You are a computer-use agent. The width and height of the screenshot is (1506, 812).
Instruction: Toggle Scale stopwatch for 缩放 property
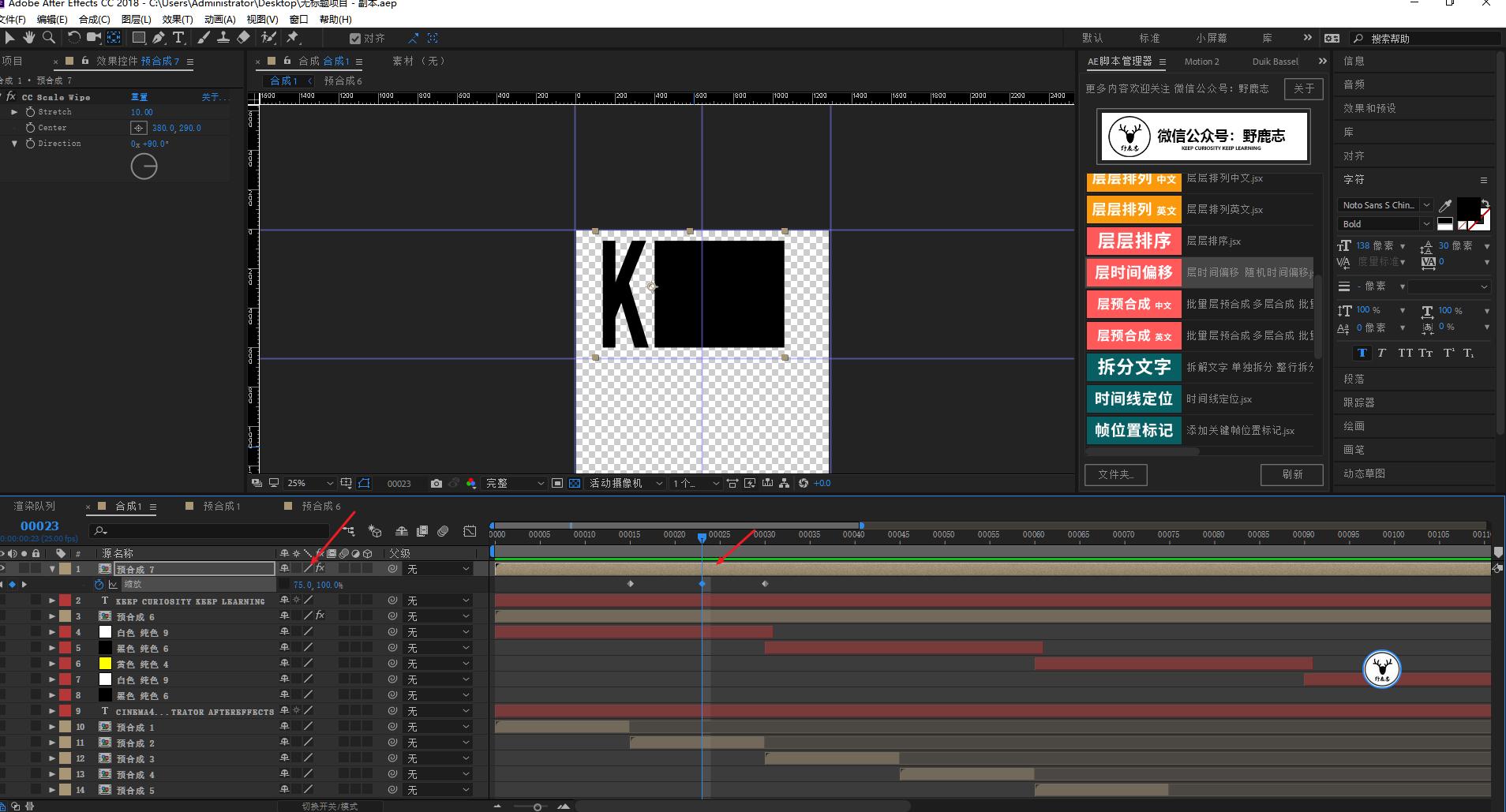(x=99, y=585)
